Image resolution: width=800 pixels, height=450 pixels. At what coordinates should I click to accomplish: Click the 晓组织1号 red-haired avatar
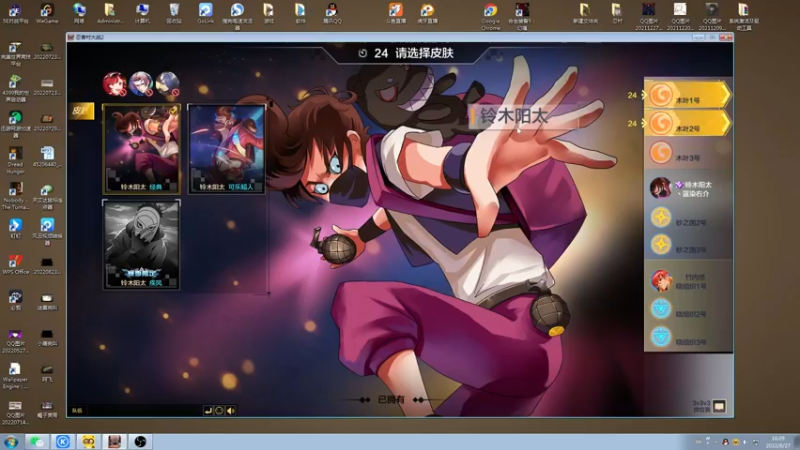coord(661,281)
